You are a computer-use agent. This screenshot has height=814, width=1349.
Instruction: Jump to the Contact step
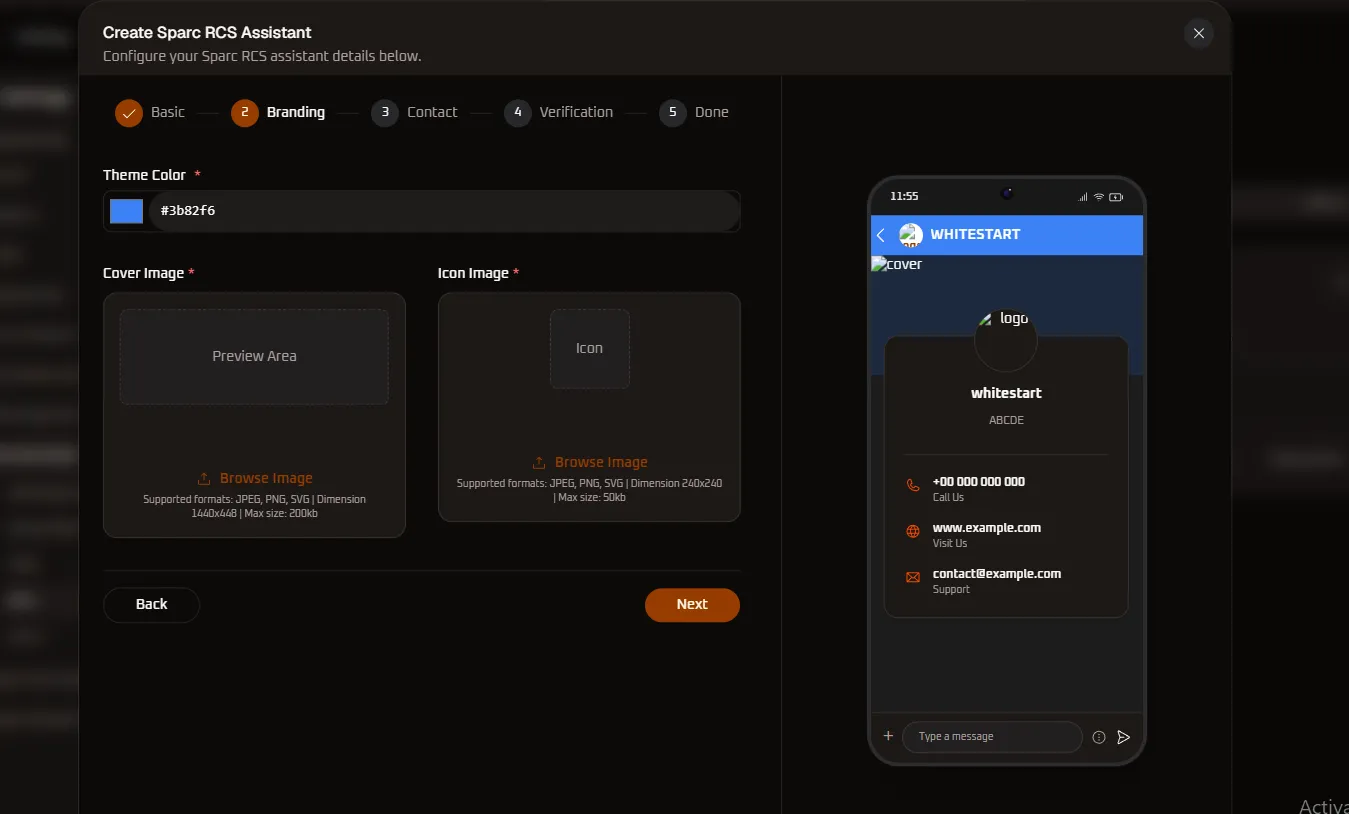414,112
